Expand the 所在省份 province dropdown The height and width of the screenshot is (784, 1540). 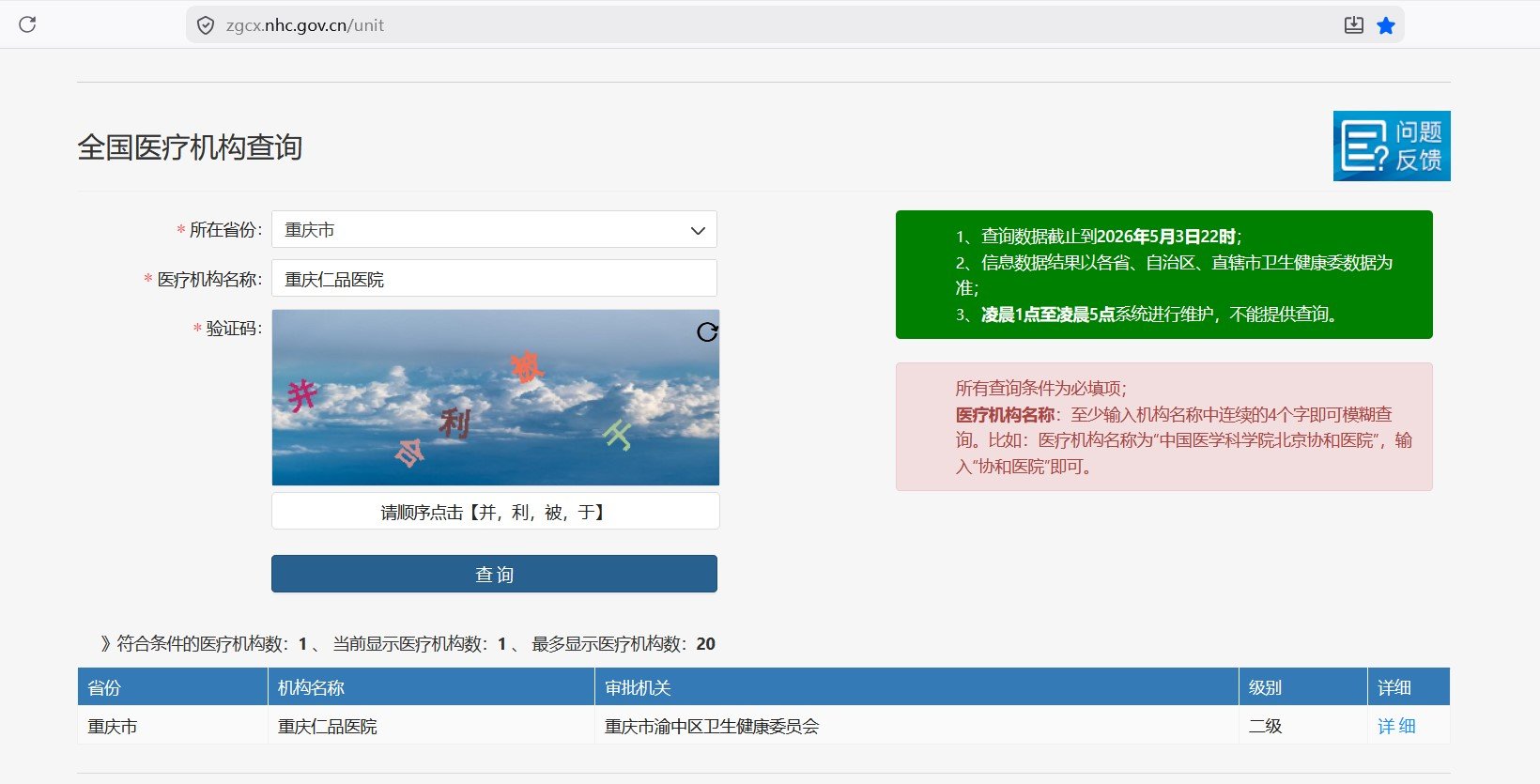click(494, 230)
